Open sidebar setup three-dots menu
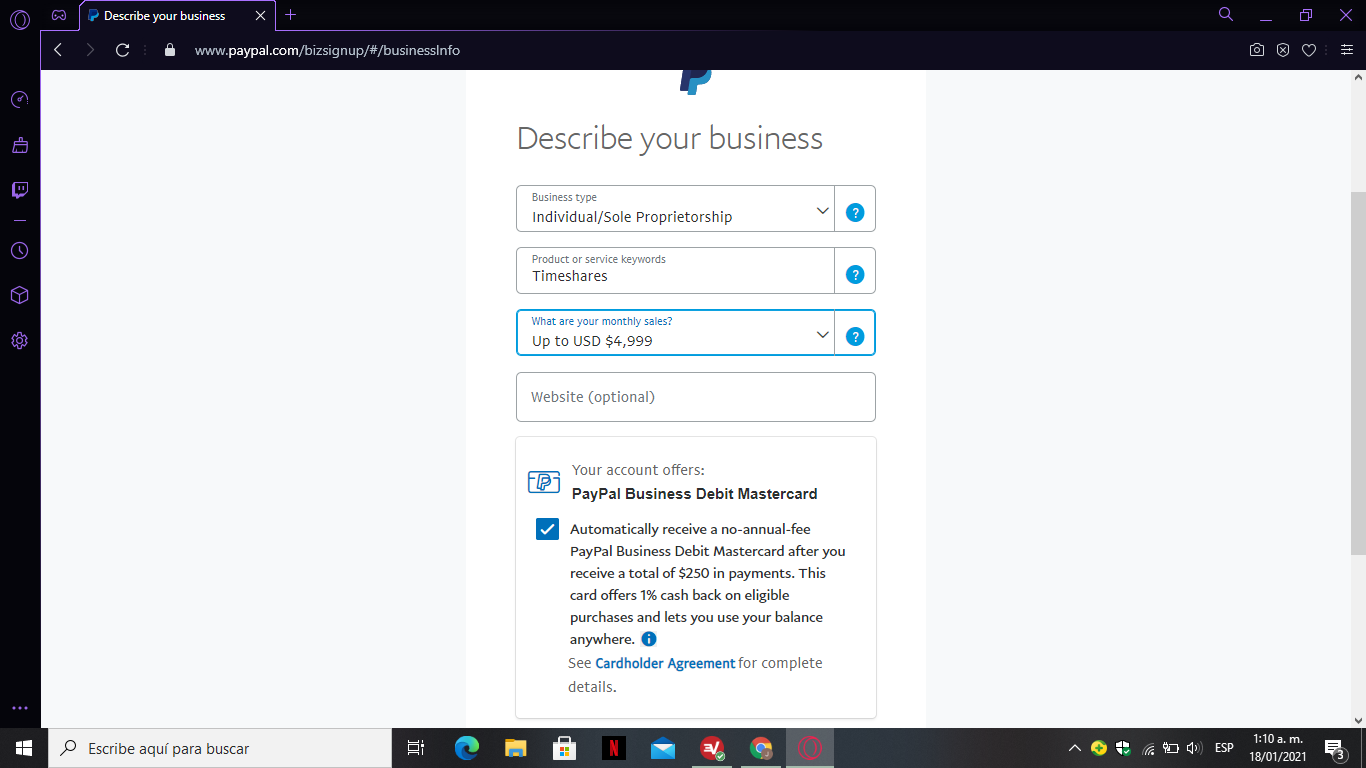1366x768 pixels. [x=20, y=708]
